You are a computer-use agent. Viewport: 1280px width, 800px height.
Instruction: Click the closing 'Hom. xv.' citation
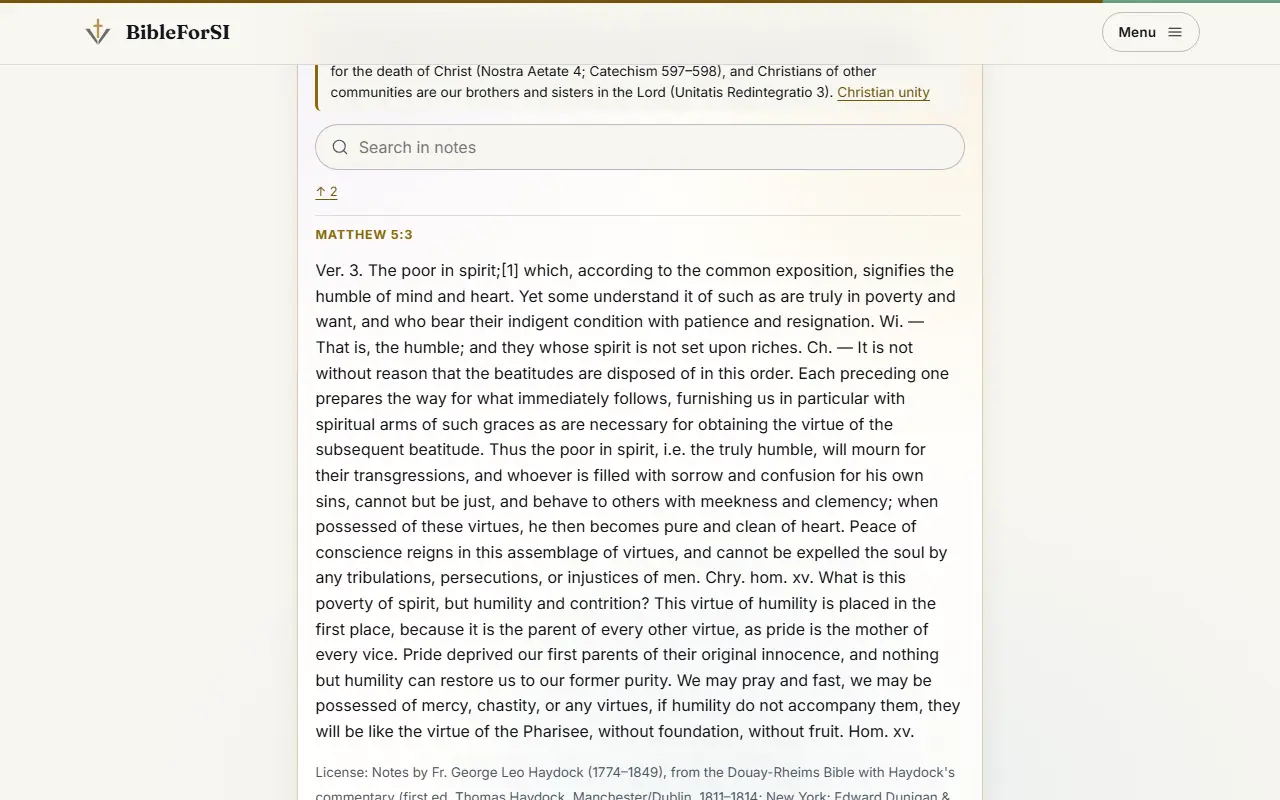pos(881,731)
